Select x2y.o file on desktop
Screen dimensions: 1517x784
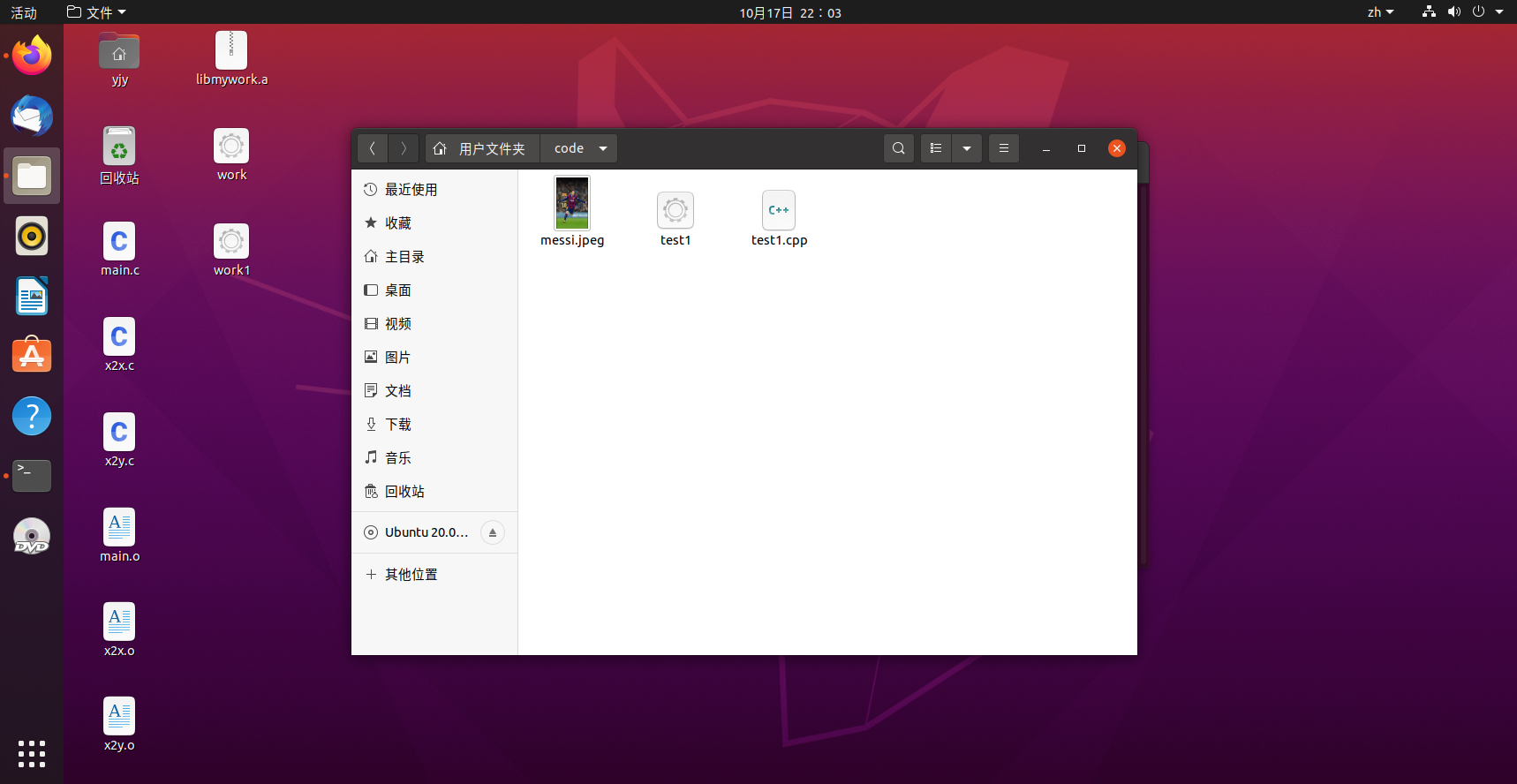click(119, 725)
